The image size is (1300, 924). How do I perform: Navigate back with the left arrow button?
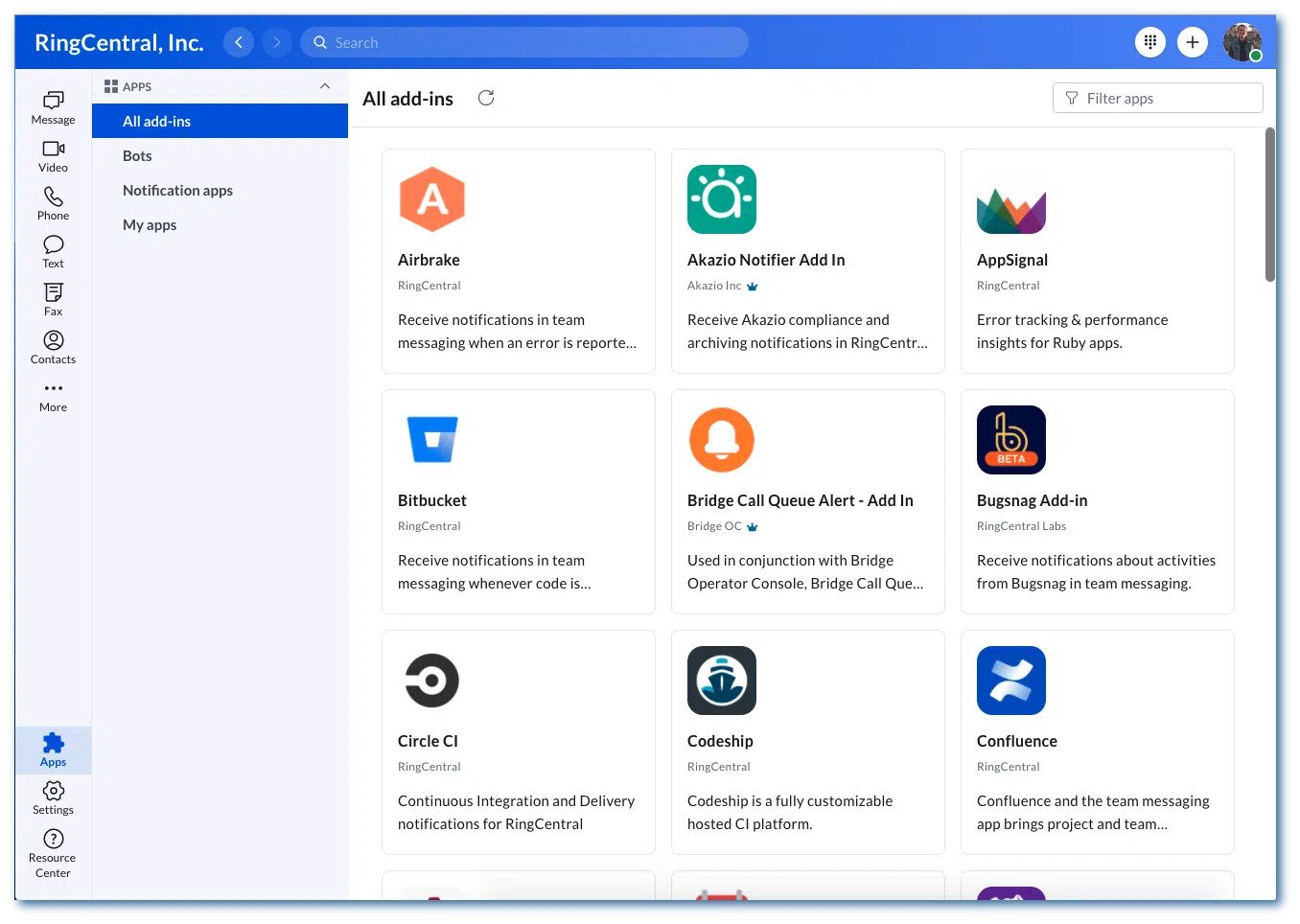239,42
